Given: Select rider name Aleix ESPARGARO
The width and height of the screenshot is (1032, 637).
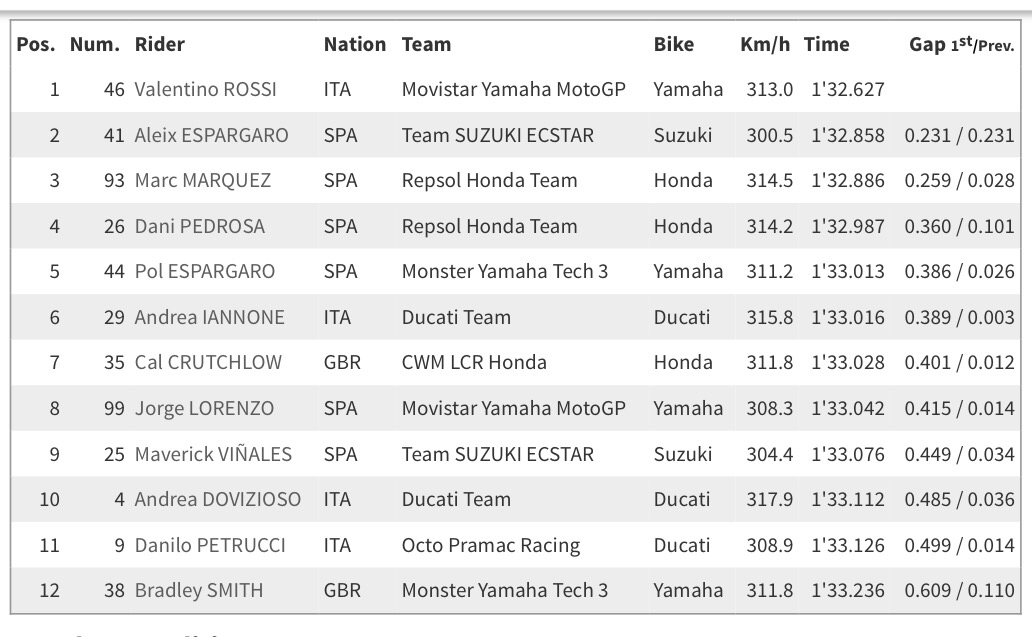Looking at the screenshot, I should (211, 135).
